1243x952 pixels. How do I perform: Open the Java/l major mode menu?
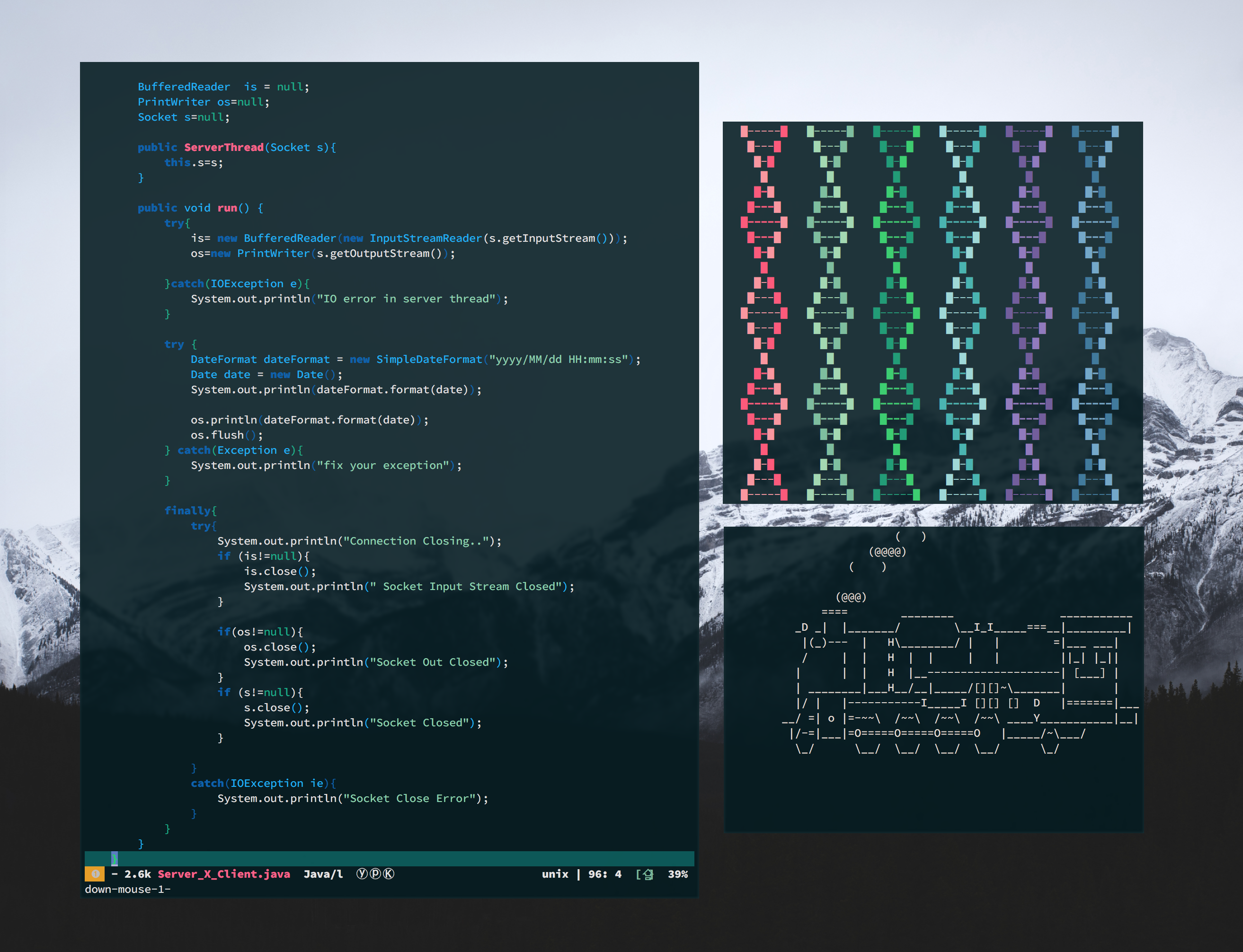tap(323, 874)
